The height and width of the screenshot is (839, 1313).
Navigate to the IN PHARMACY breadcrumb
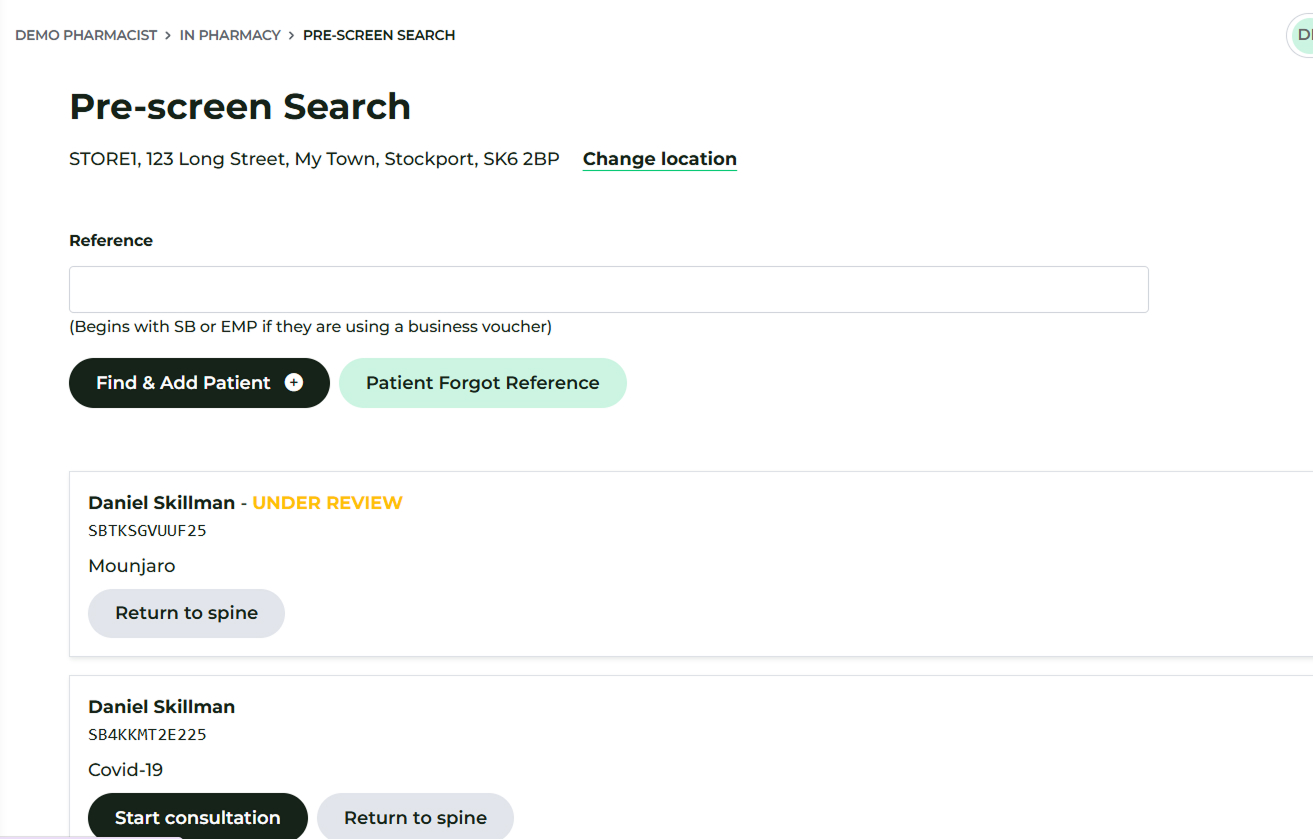[x=230, y=35]
